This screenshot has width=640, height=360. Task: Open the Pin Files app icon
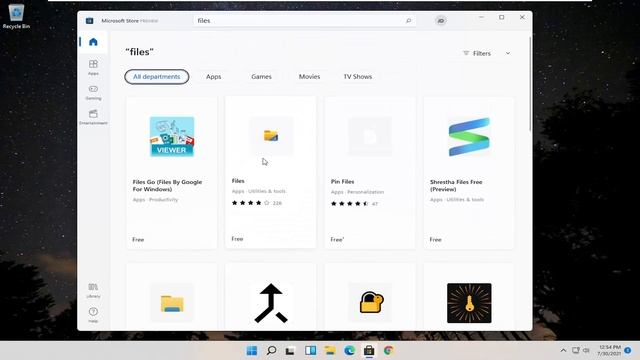[x=370, y=136]
